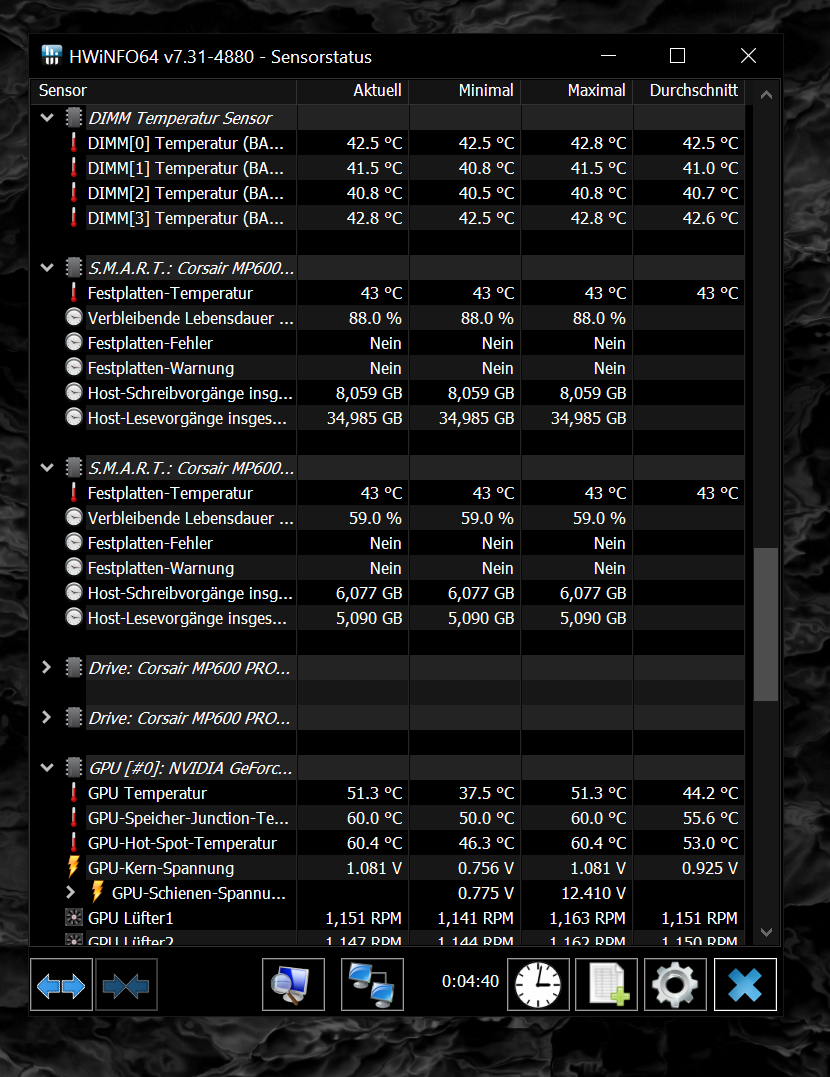830x1077 pixels.
Task: Click thermometer icon beside GPU Temperatur
Action: [74, 793]
